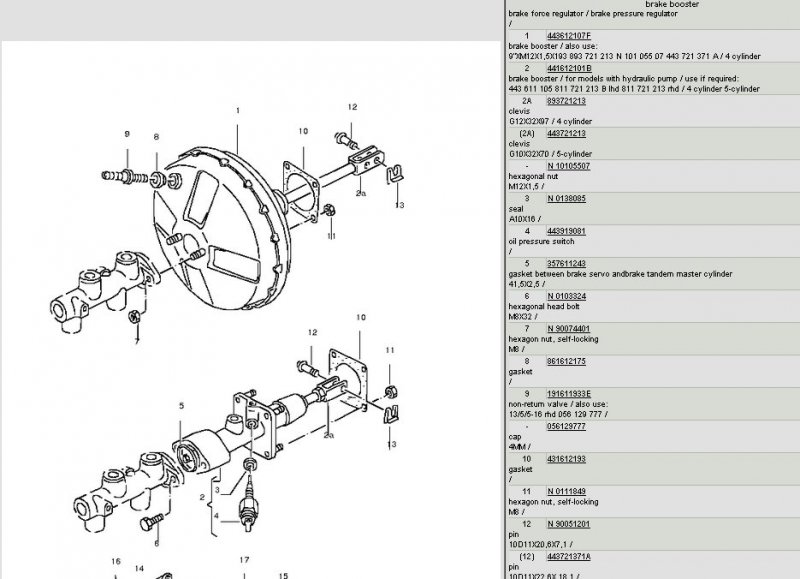The image size is (800, 579).
Task: Click self-locking nut link N 0111849
Action: pyautogui.click(x=568, y=491)
